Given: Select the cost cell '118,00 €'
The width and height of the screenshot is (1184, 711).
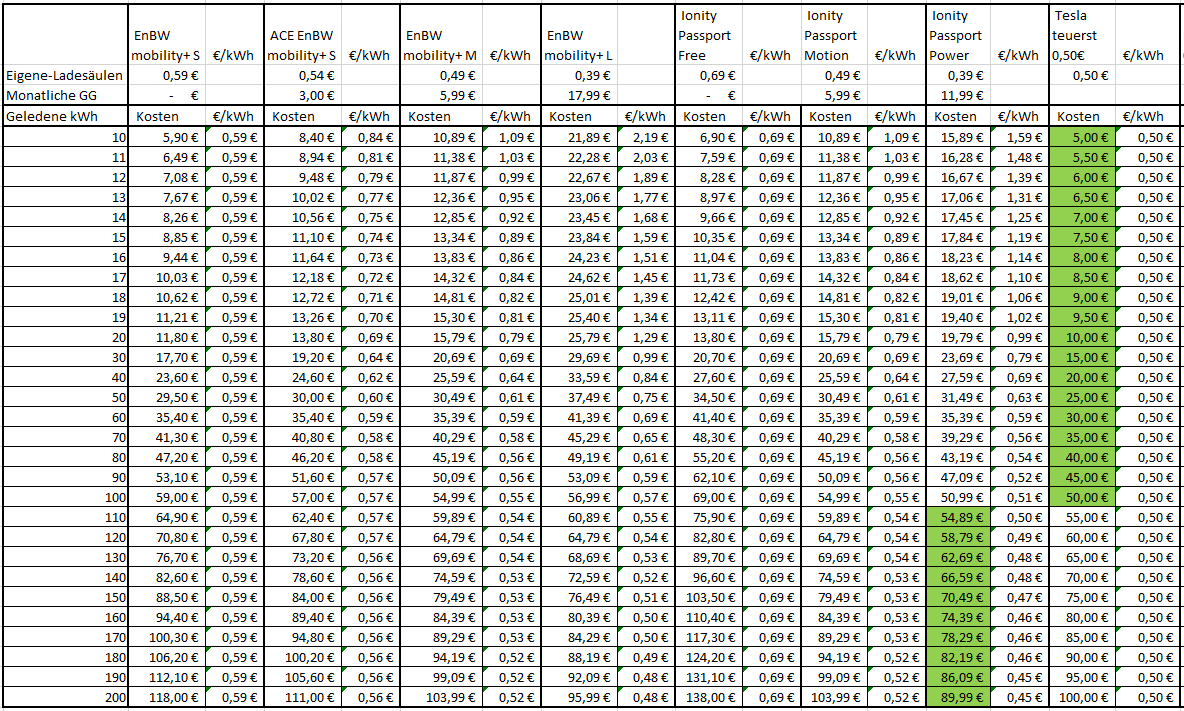Looking at the screenshot, I should (166, 697).
